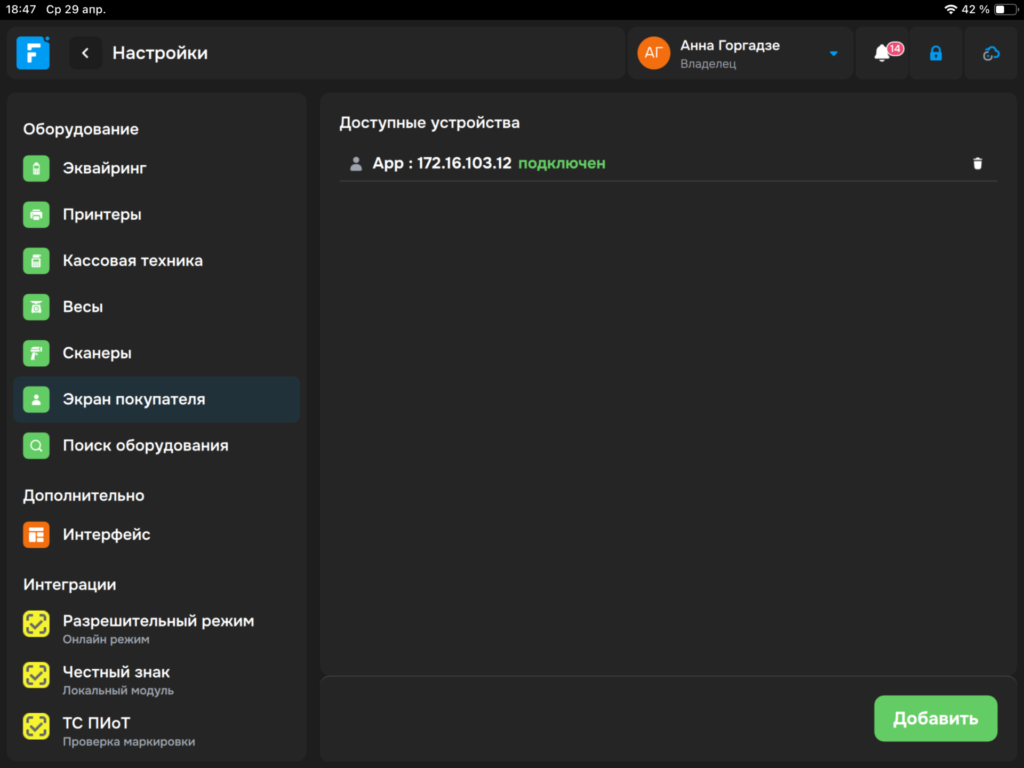Tap the подключен status text
The width and height of the screenshot is (1024, 768).
pos(562,163)
